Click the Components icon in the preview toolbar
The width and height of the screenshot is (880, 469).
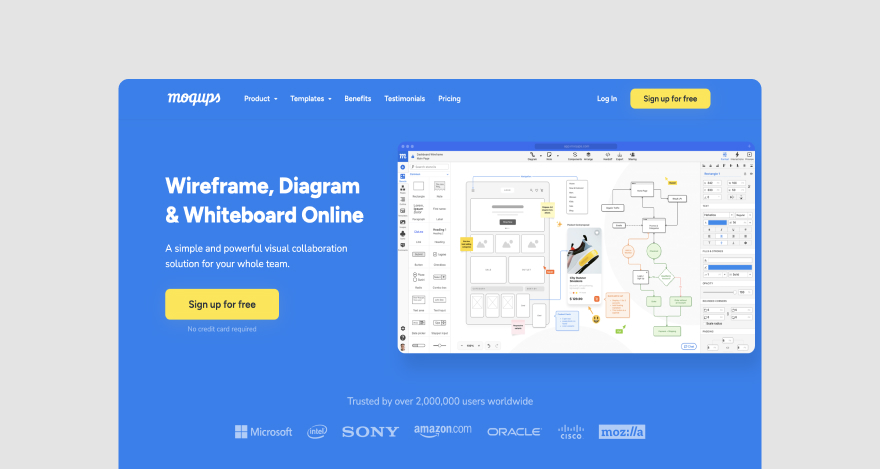pos(575,156)
